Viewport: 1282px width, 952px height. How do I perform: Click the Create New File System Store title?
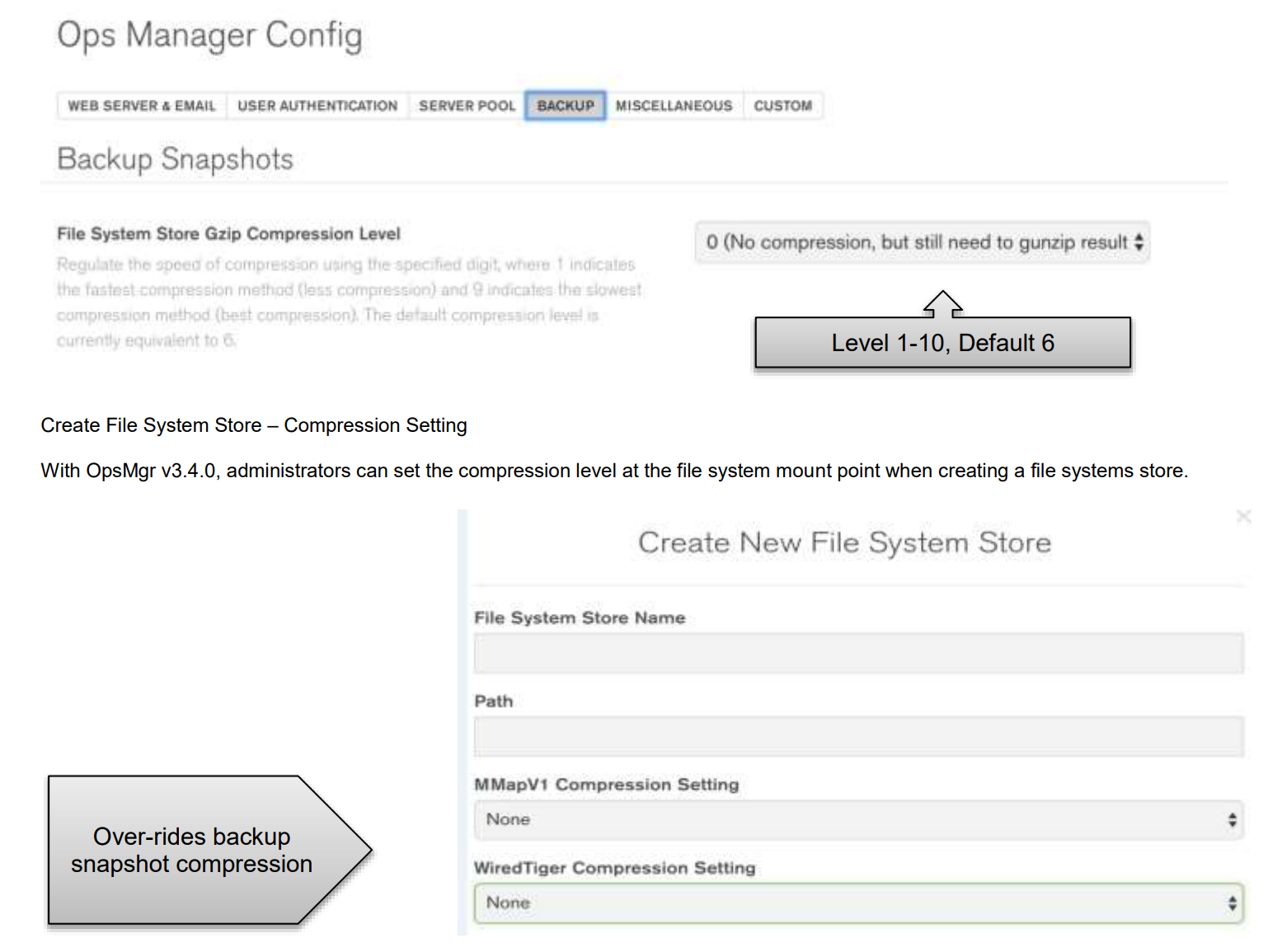[843, 542]
